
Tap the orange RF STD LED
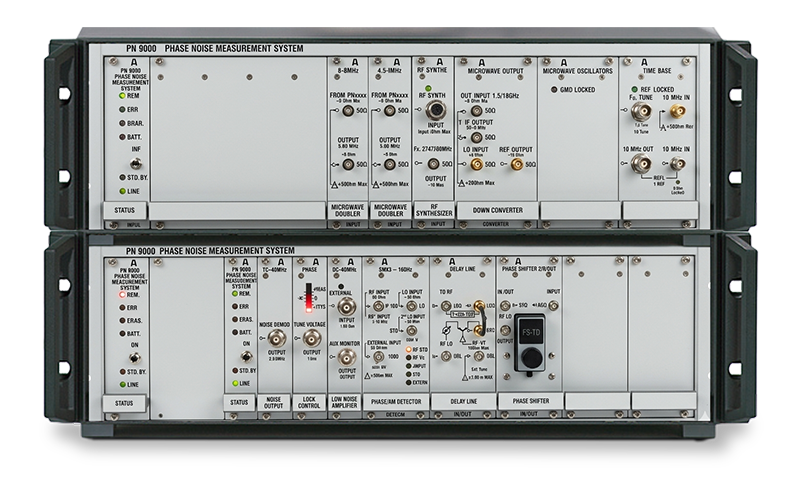(x=408, y=350)
